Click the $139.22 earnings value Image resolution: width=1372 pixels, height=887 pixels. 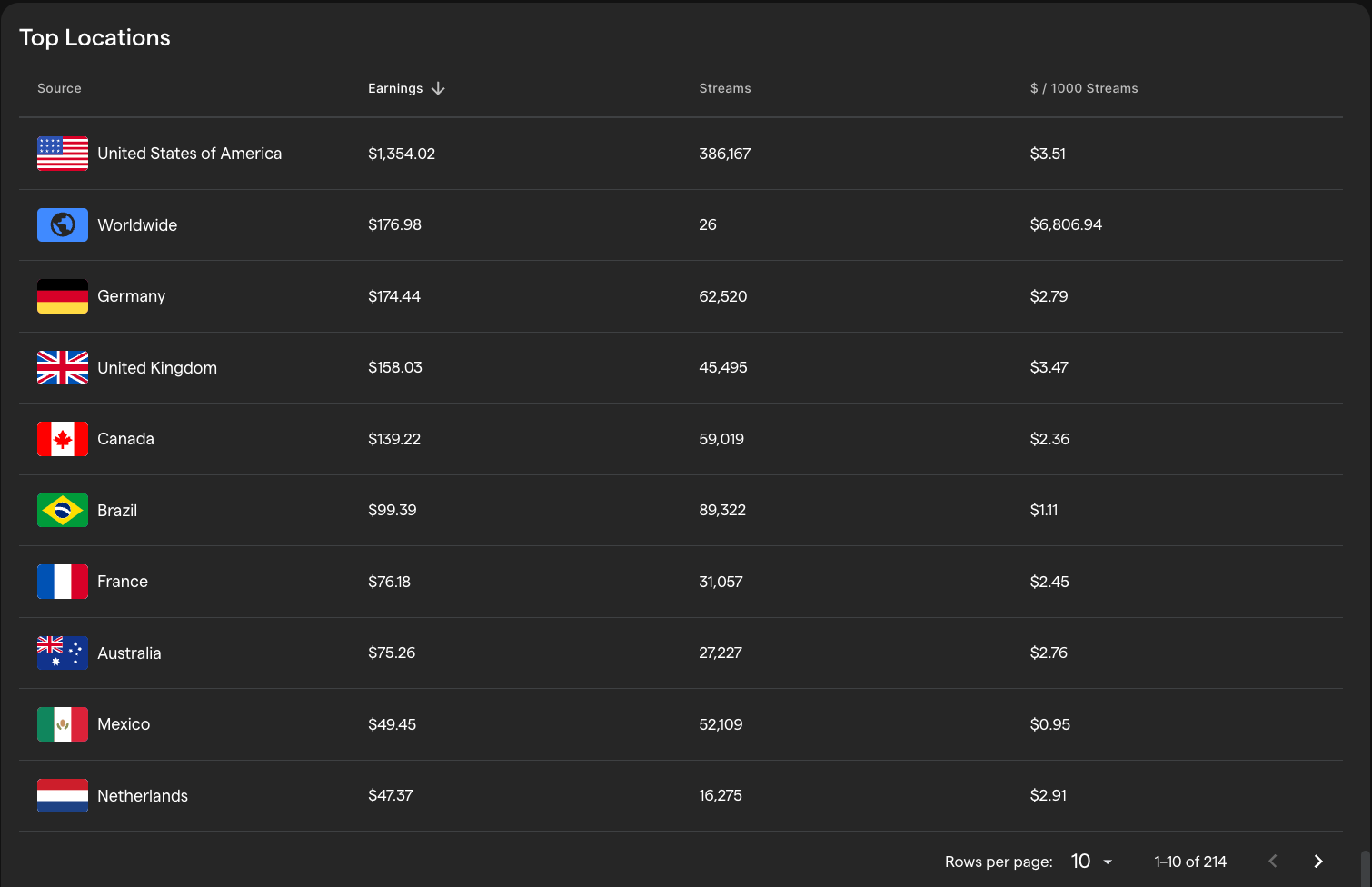[394, 439]
